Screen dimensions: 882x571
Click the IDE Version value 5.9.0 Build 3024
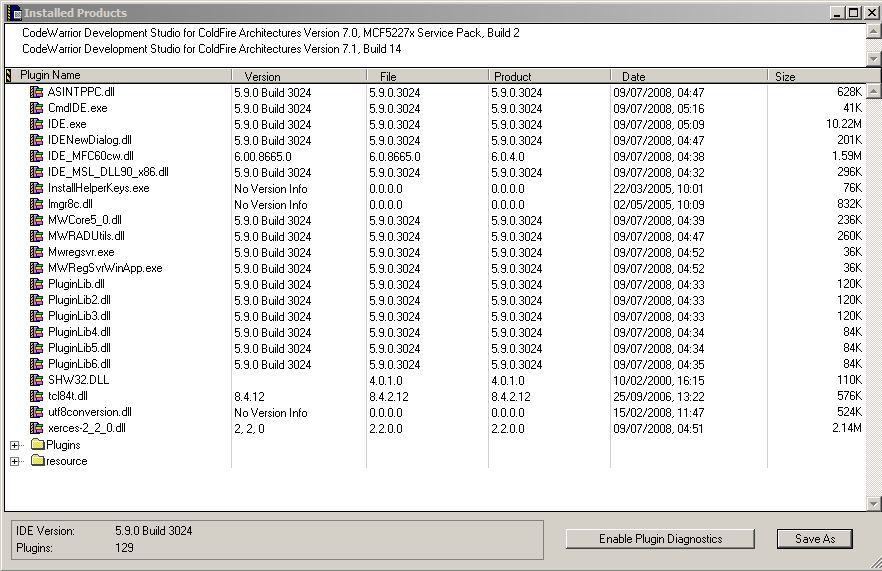(x=154, y=531)
